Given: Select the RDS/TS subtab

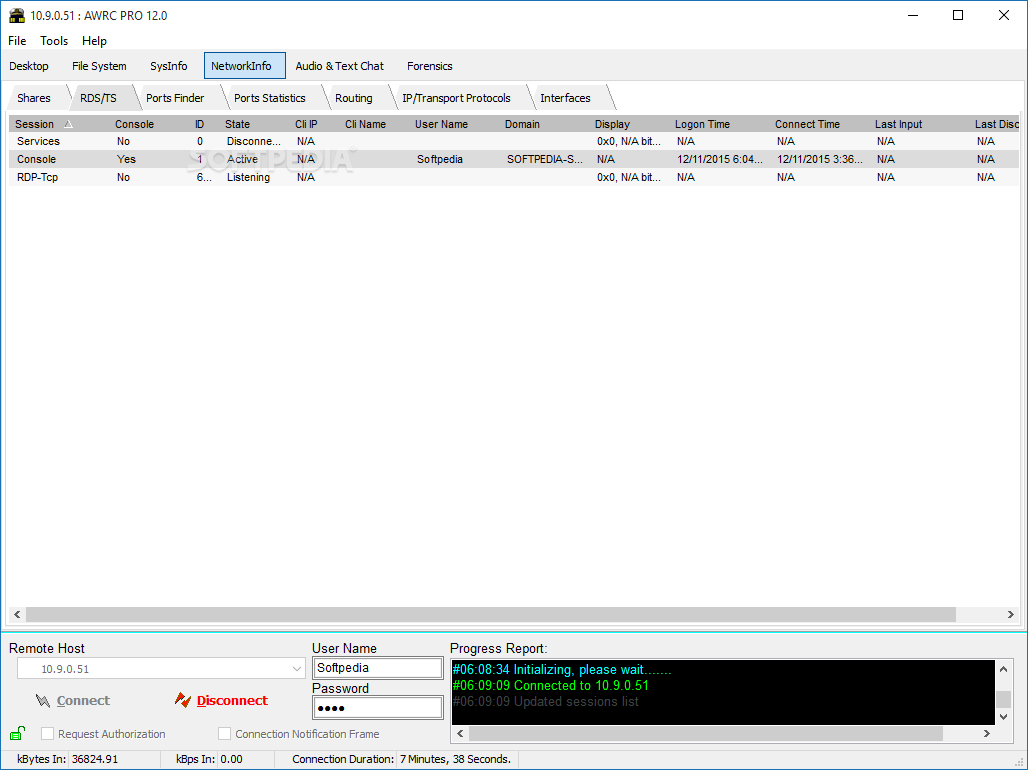Looking at the screenshot, I should pyautogui.click(x=98, y=98).
